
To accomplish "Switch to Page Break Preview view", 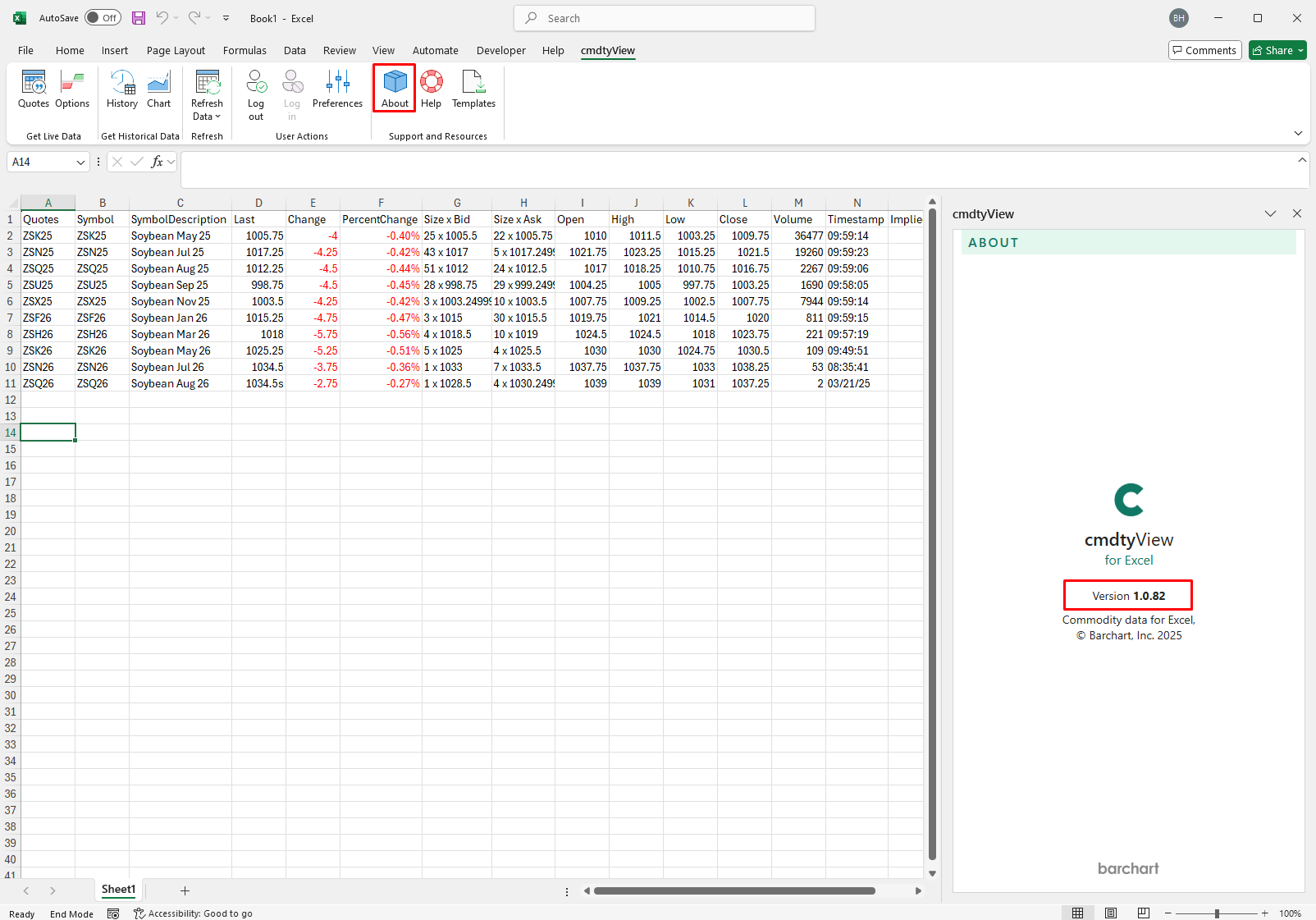I will coord(1144,913).
